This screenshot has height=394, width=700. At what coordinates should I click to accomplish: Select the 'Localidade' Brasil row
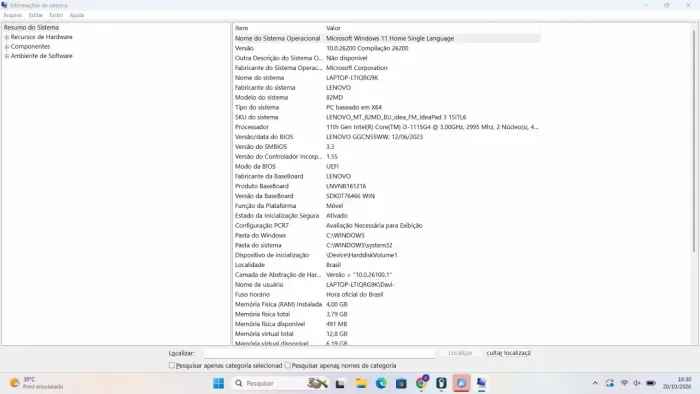387,265
